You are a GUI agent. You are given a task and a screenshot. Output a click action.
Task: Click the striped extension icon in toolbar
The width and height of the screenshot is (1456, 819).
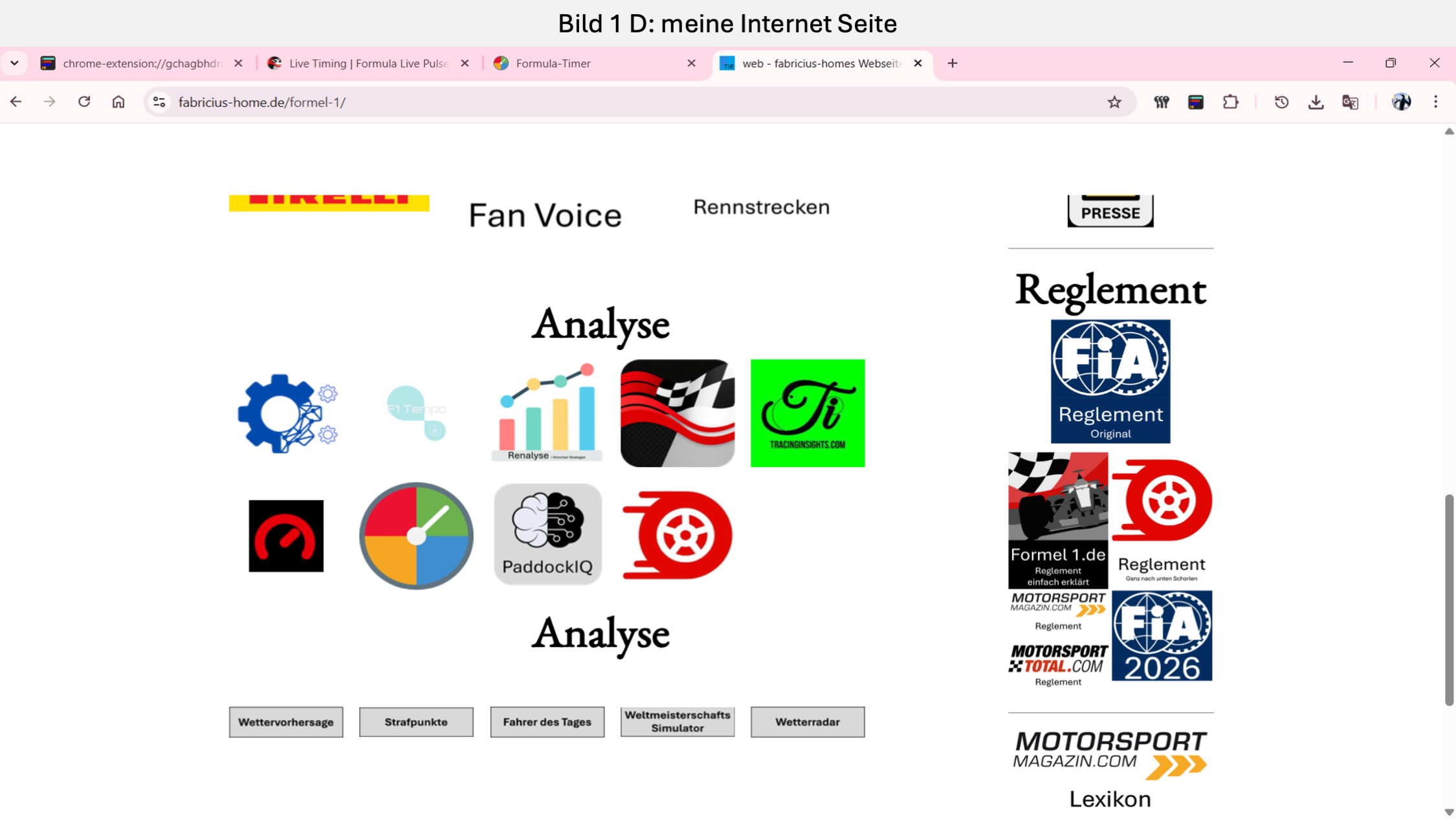[x=1196, y=102]
